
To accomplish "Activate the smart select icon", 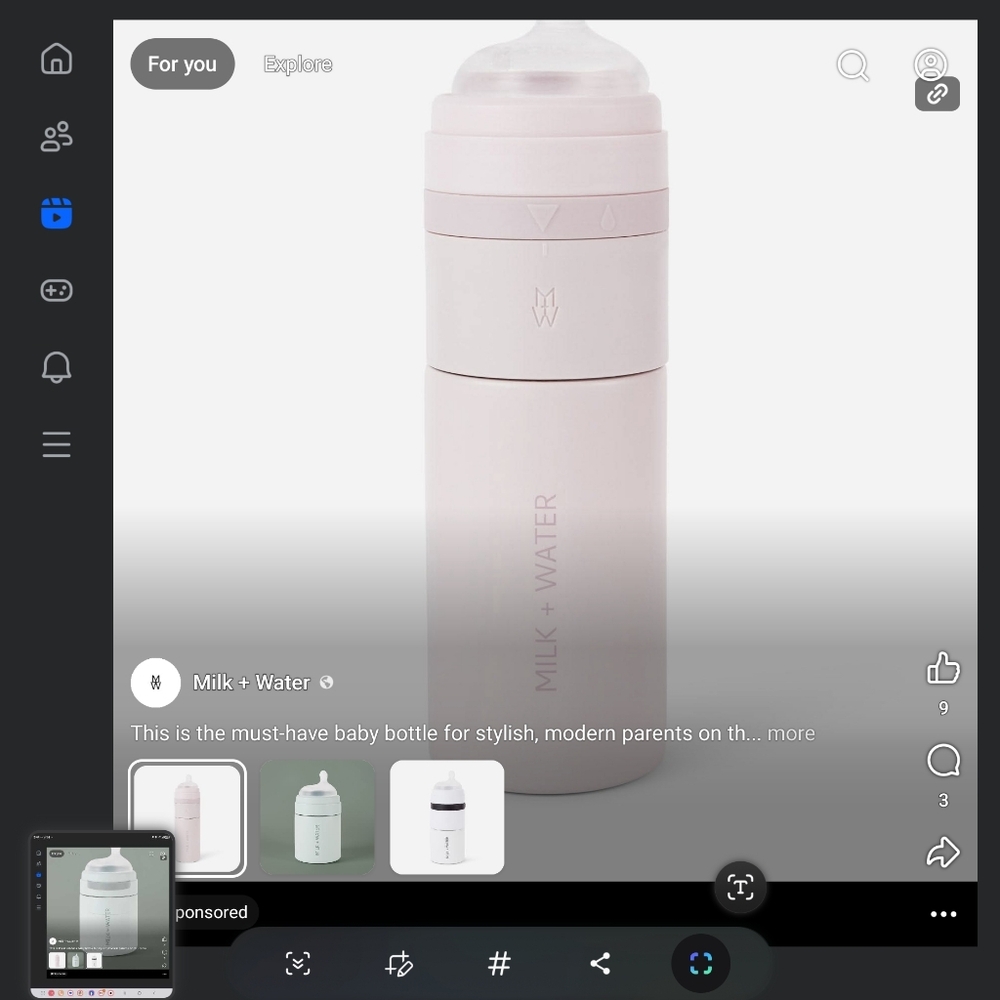I will coord(700,963).
